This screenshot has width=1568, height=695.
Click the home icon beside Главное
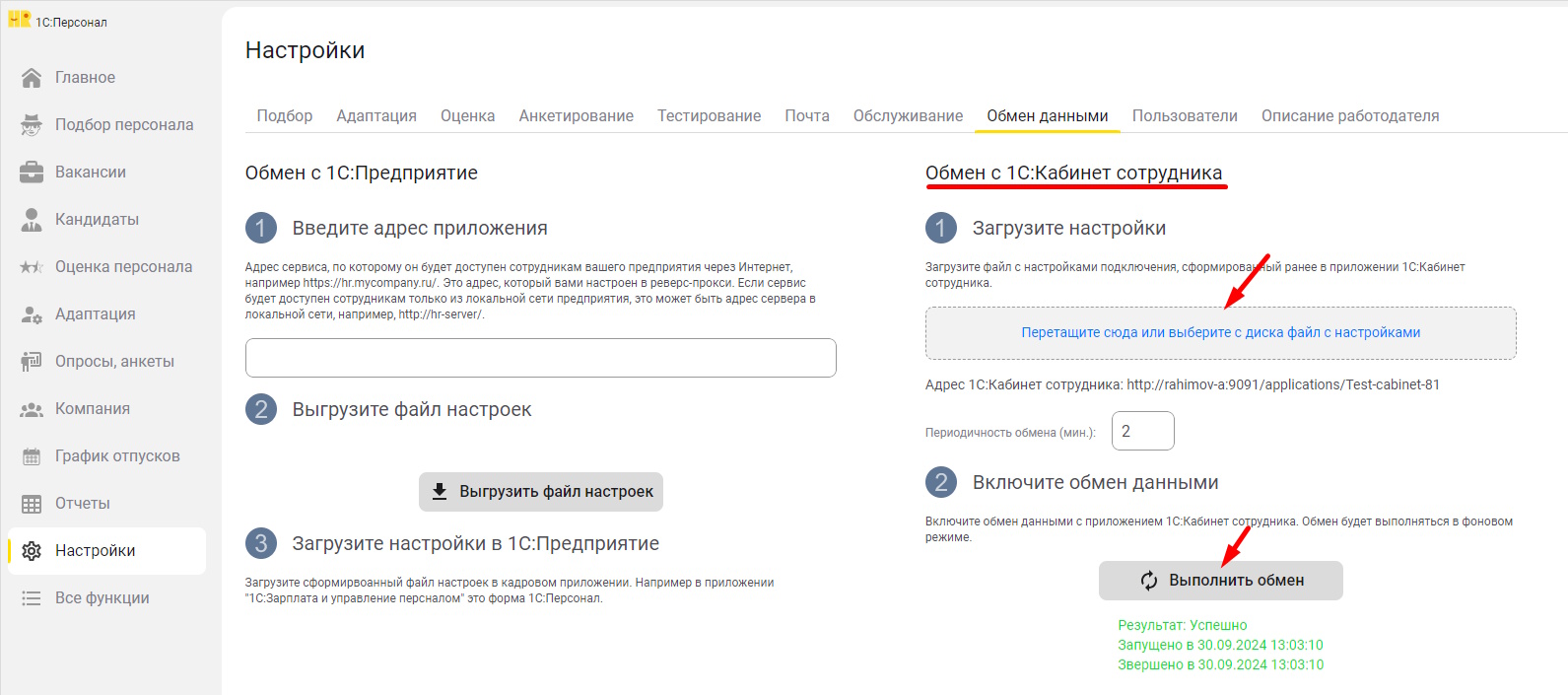(x=32, y=78)
